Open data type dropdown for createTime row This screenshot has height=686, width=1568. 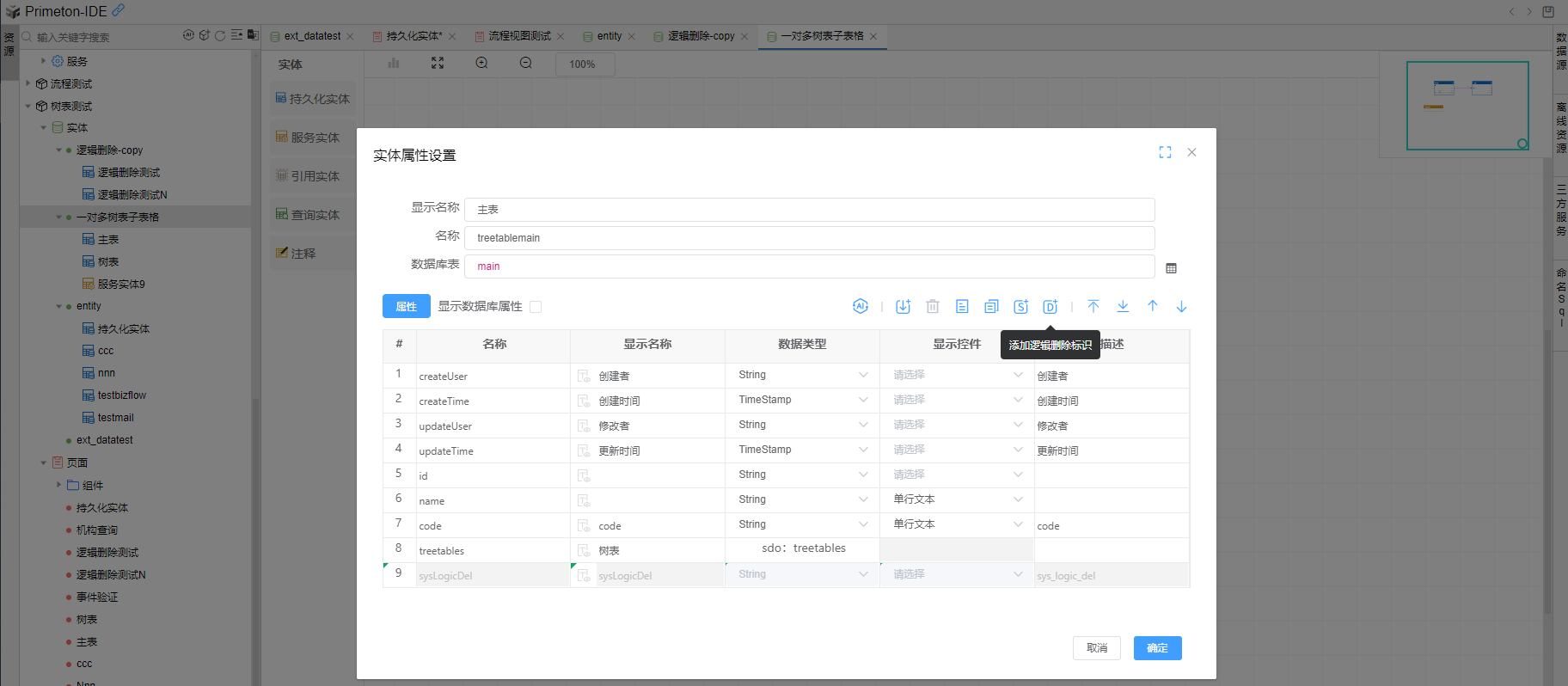pyautogui.click(x=863, y=400)
